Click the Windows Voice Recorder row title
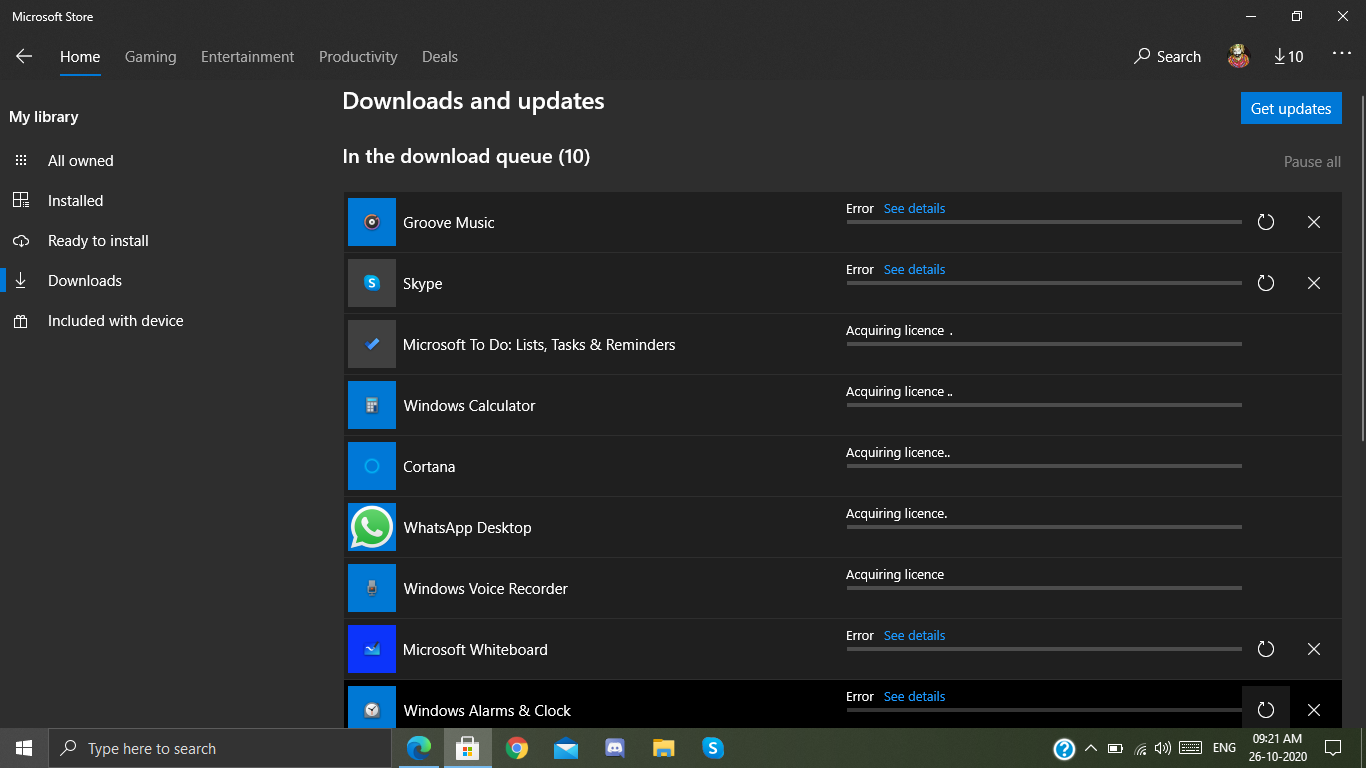Viewport: 1366px width, 768px height. click(x=485, y=588)
